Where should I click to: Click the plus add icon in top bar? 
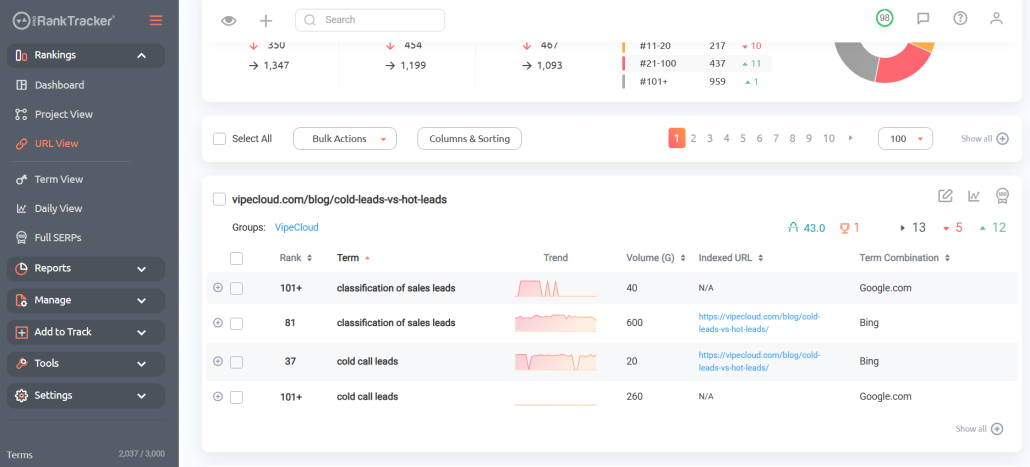(x=265, y=20)
